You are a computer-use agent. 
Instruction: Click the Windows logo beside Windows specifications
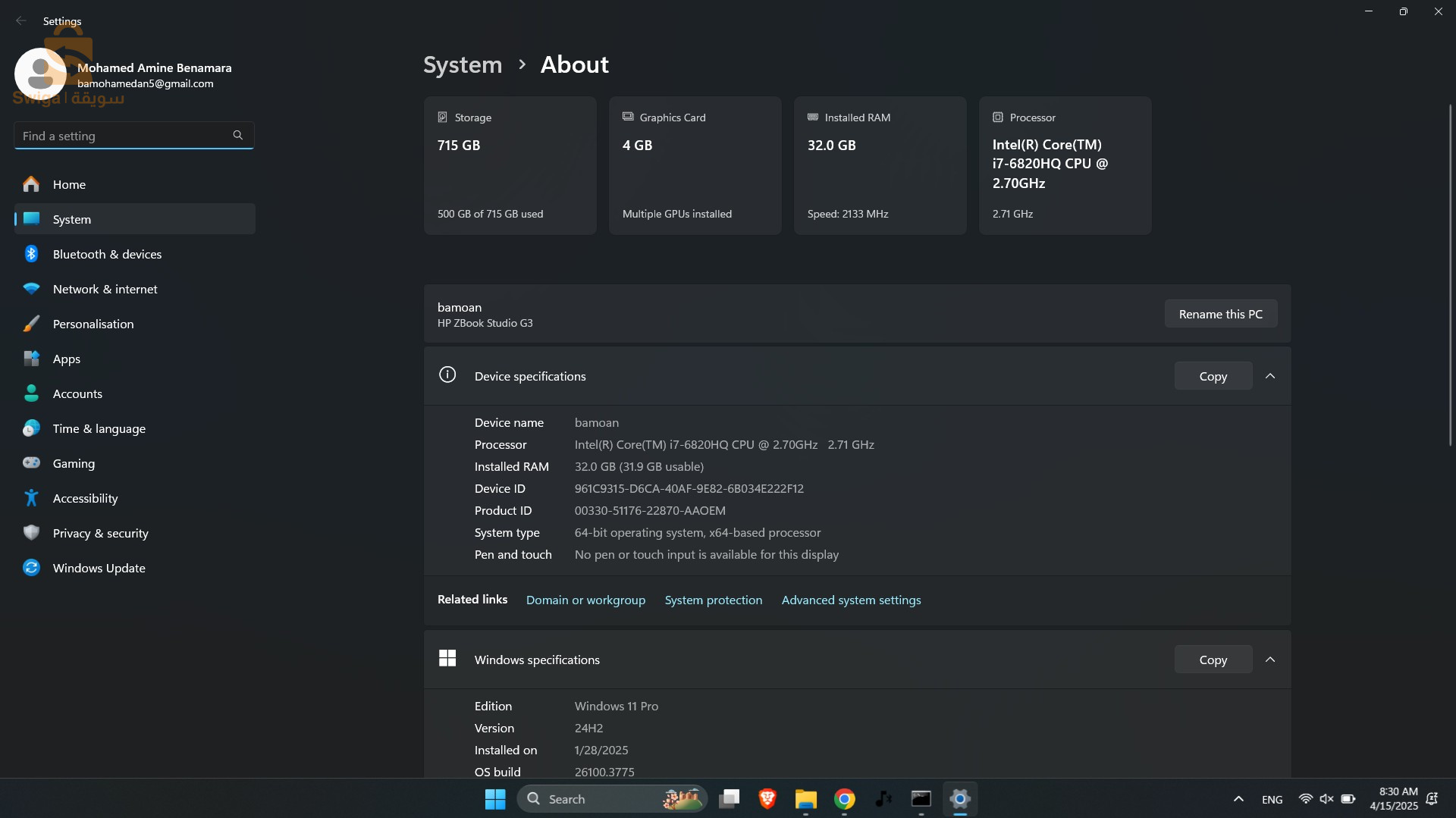tap(447, 658)
